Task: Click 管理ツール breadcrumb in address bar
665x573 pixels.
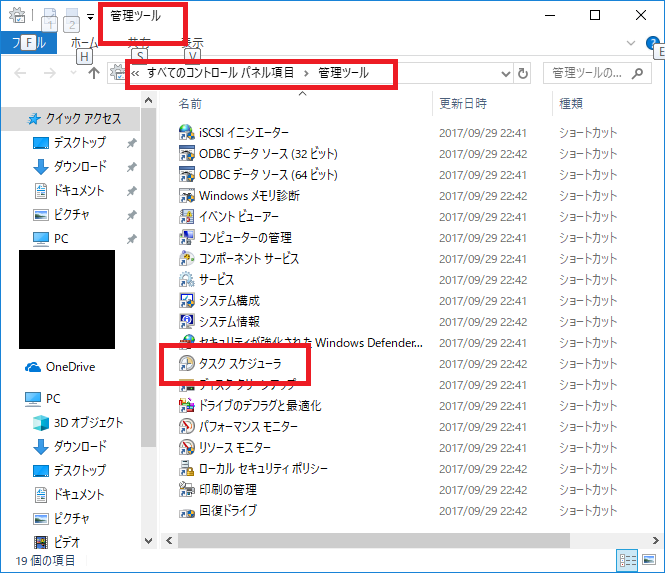Action: coord(344,73)
